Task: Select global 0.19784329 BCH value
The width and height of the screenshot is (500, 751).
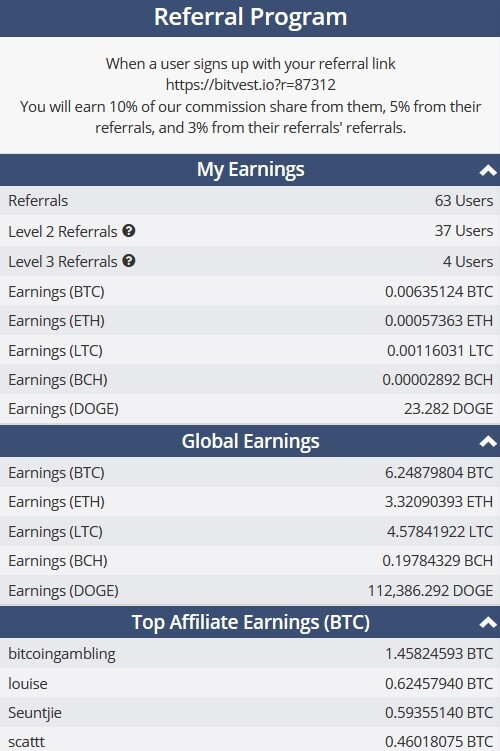Action: 437,560
